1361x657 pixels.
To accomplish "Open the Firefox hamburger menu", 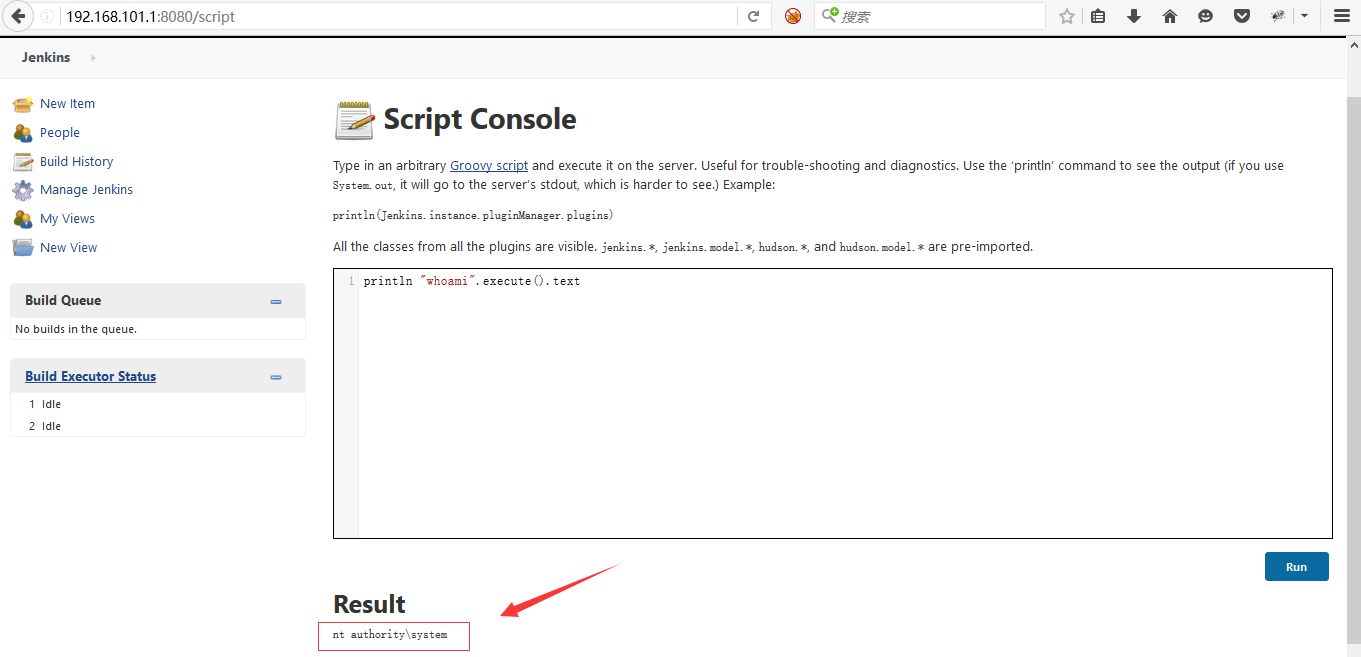I will [1341, 16].
